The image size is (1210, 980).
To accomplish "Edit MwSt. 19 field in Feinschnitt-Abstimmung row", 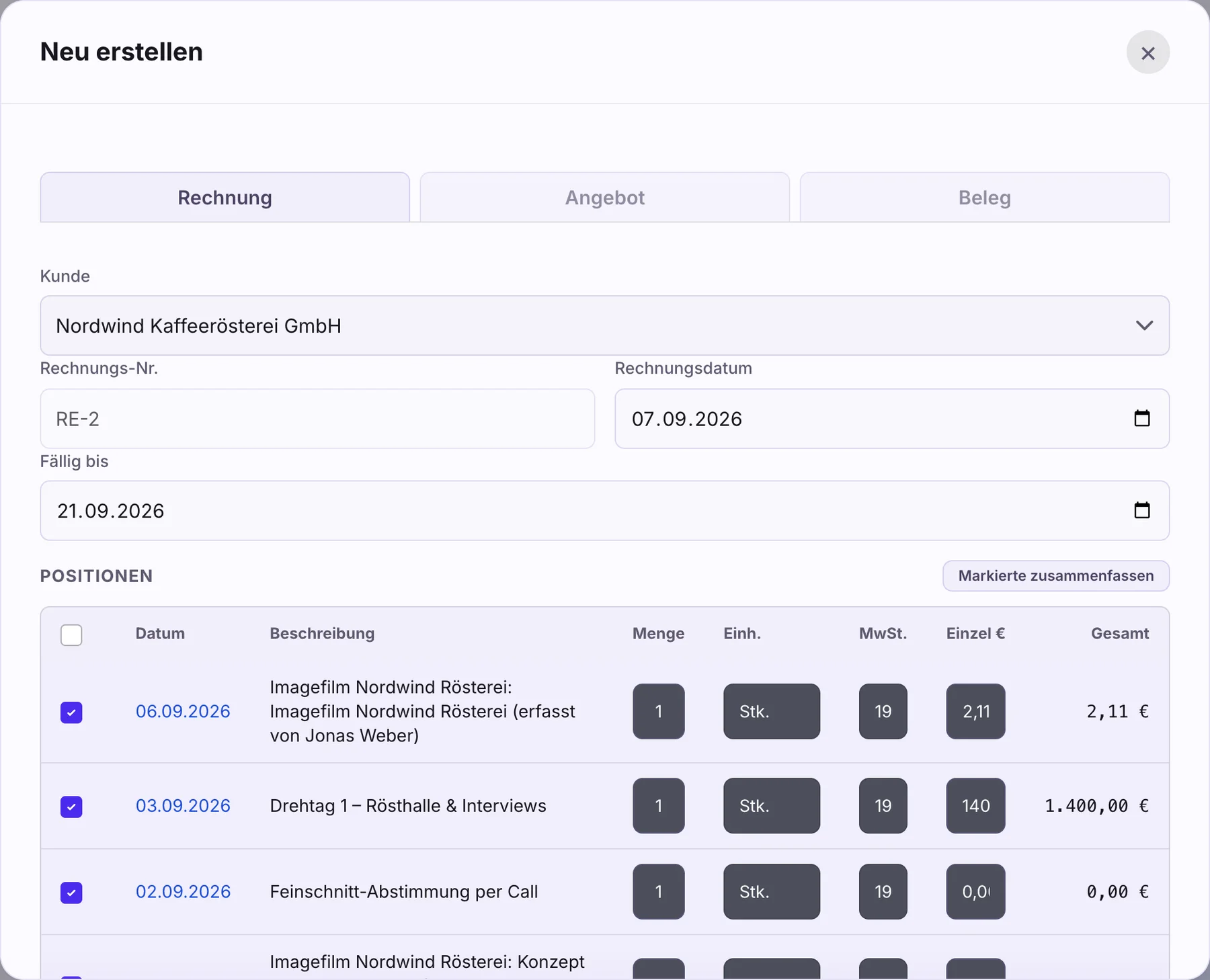I will click(883, 891).
